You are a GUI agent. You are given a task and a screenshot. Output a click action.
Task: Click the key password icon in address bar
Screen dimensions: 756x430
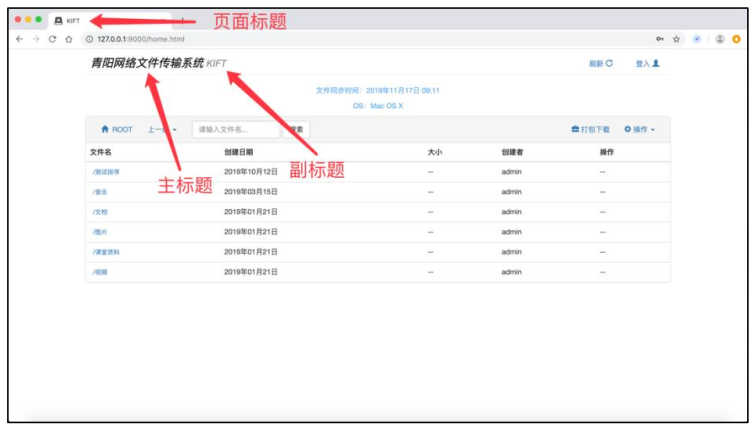pos(659,39)
